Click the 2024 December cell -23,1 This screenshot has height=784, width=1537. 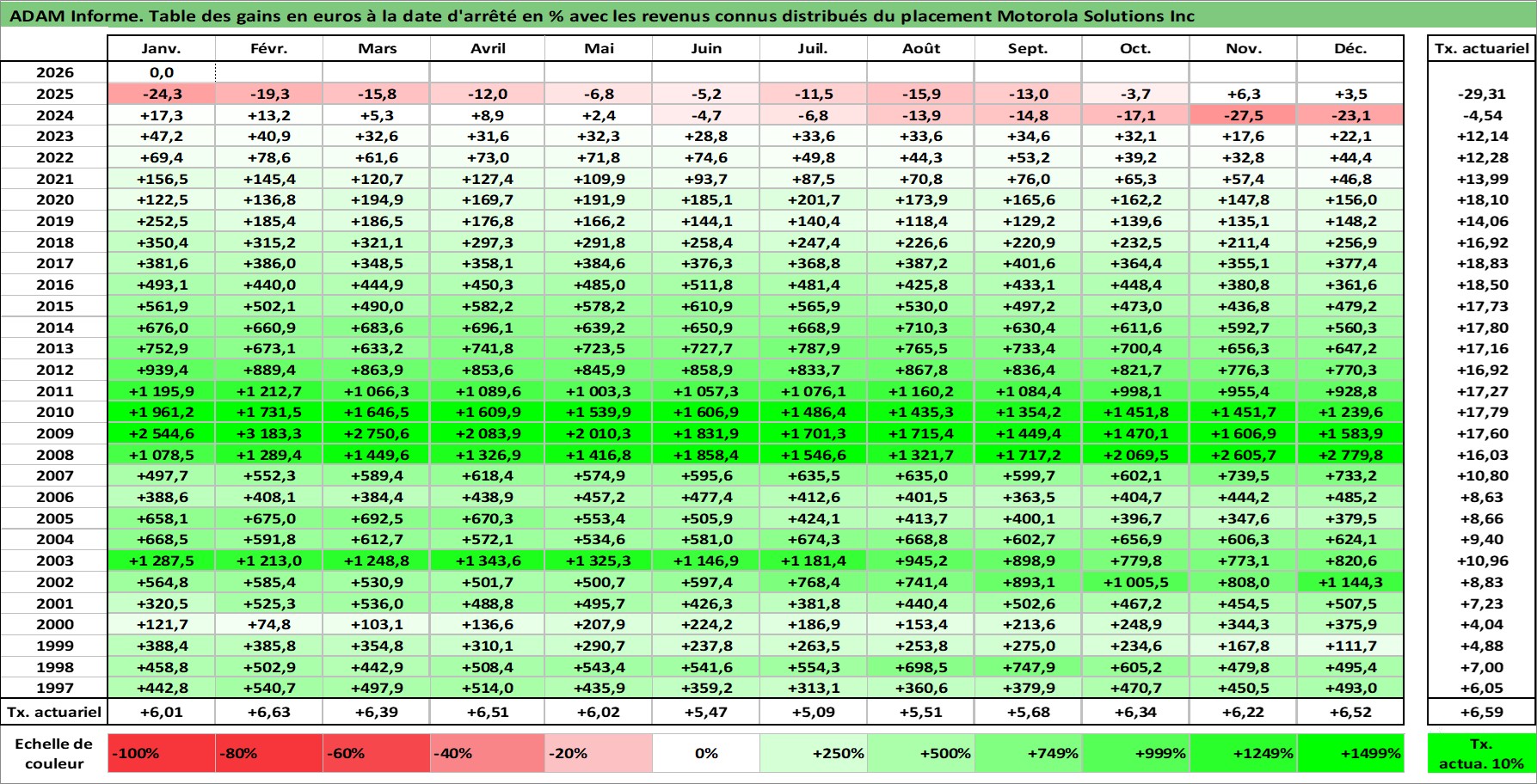[x=1350, y=115]
